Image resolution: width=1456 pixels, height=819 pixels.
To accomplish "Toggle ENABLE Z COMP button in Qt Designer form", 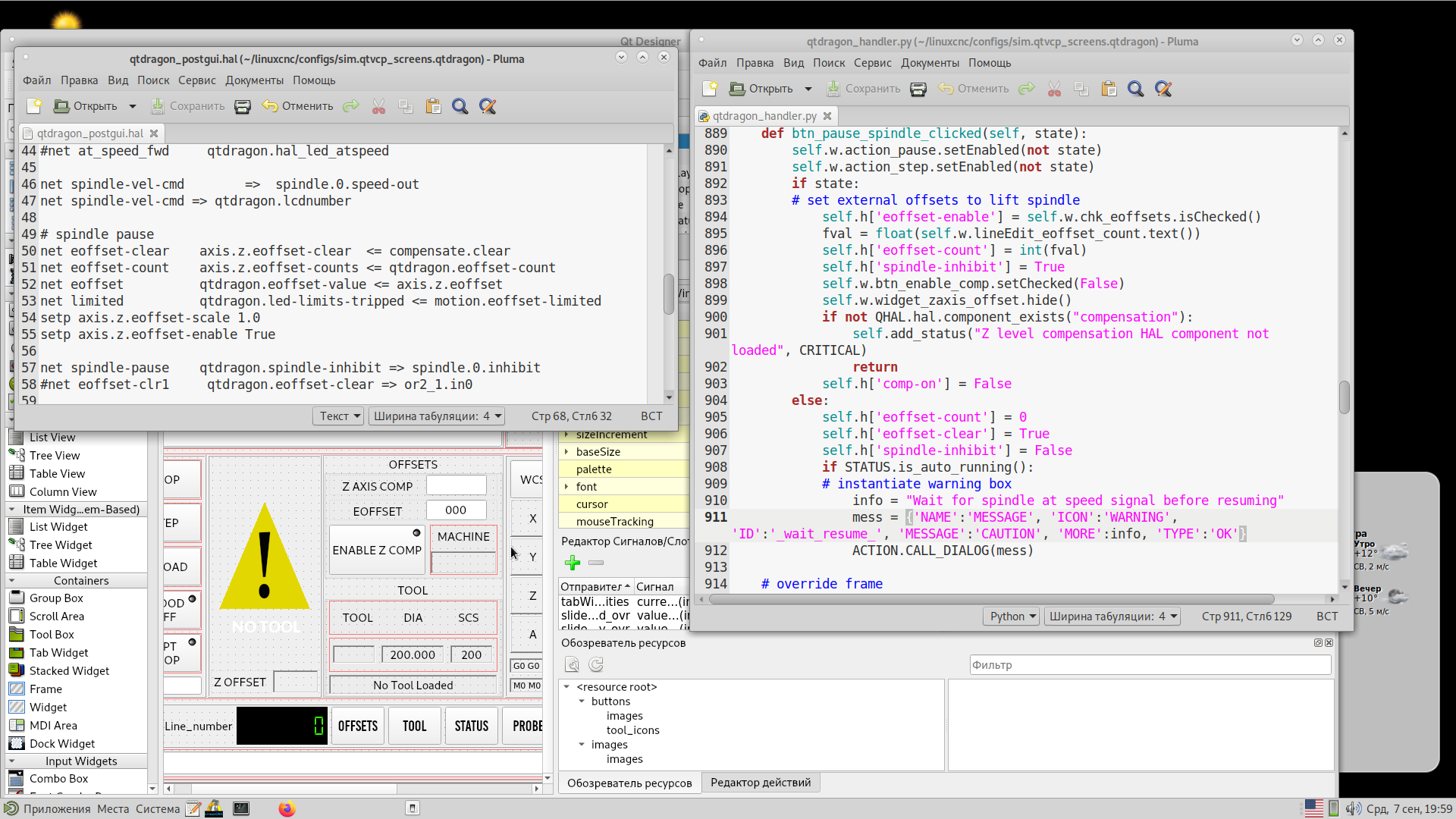I will [x=377, y=550].
